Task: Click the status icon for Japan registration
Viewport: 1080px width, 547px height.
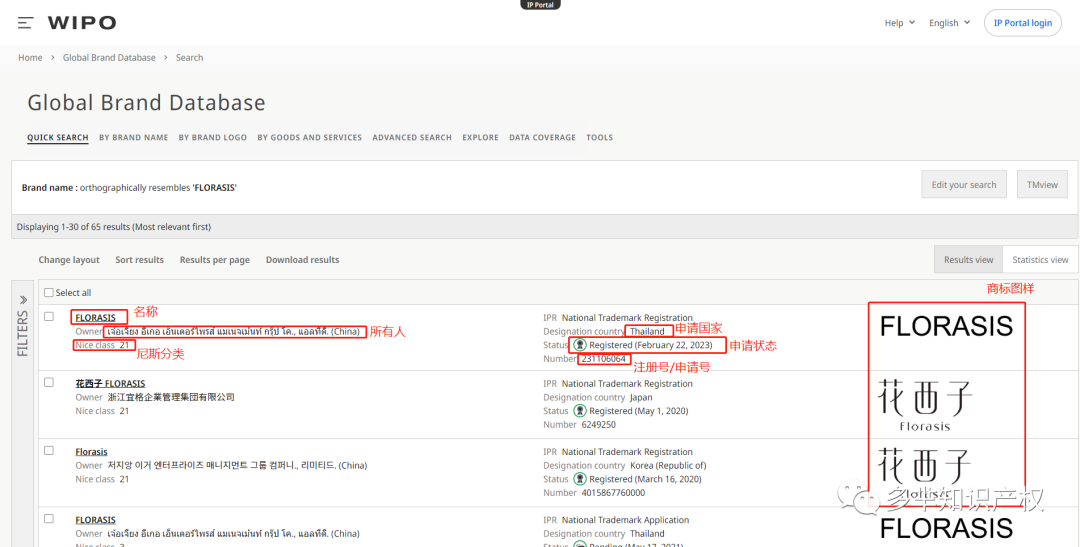Action: pos(579,411)
